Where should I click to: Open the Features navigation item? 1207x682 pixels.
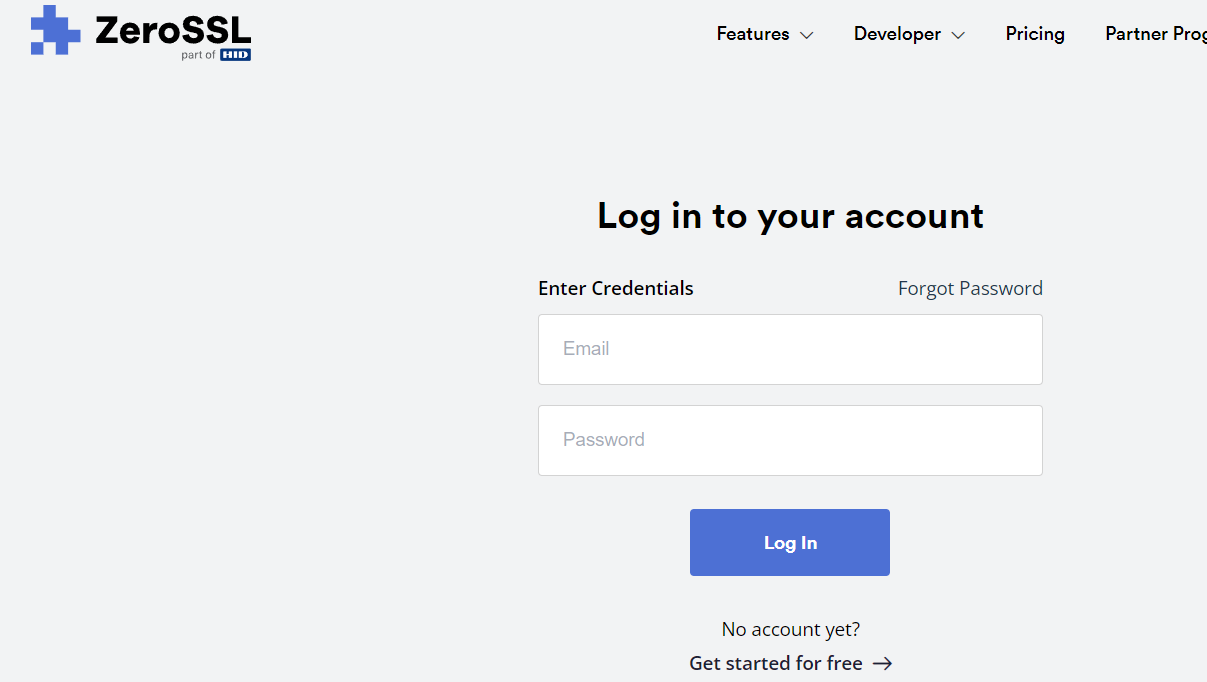click(765, 34)
